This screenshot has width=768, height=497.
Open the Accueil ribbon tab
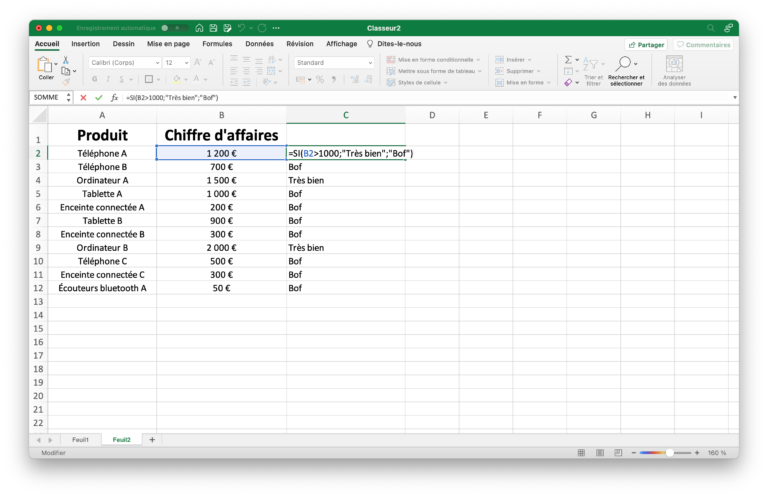click(x=47, y=44)
